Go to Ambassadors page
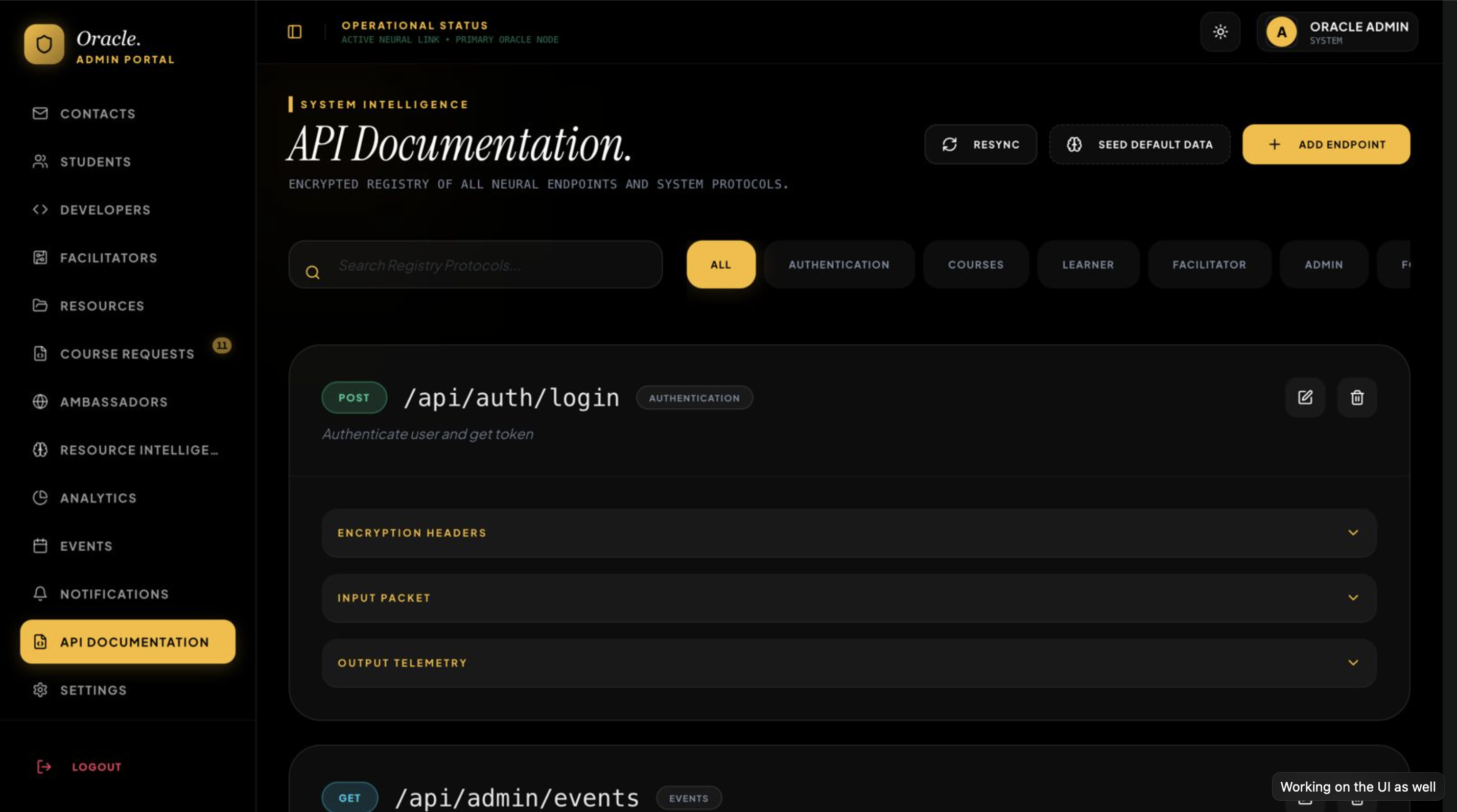Screen dimensions: 1457x812 [x=128, y=402]
